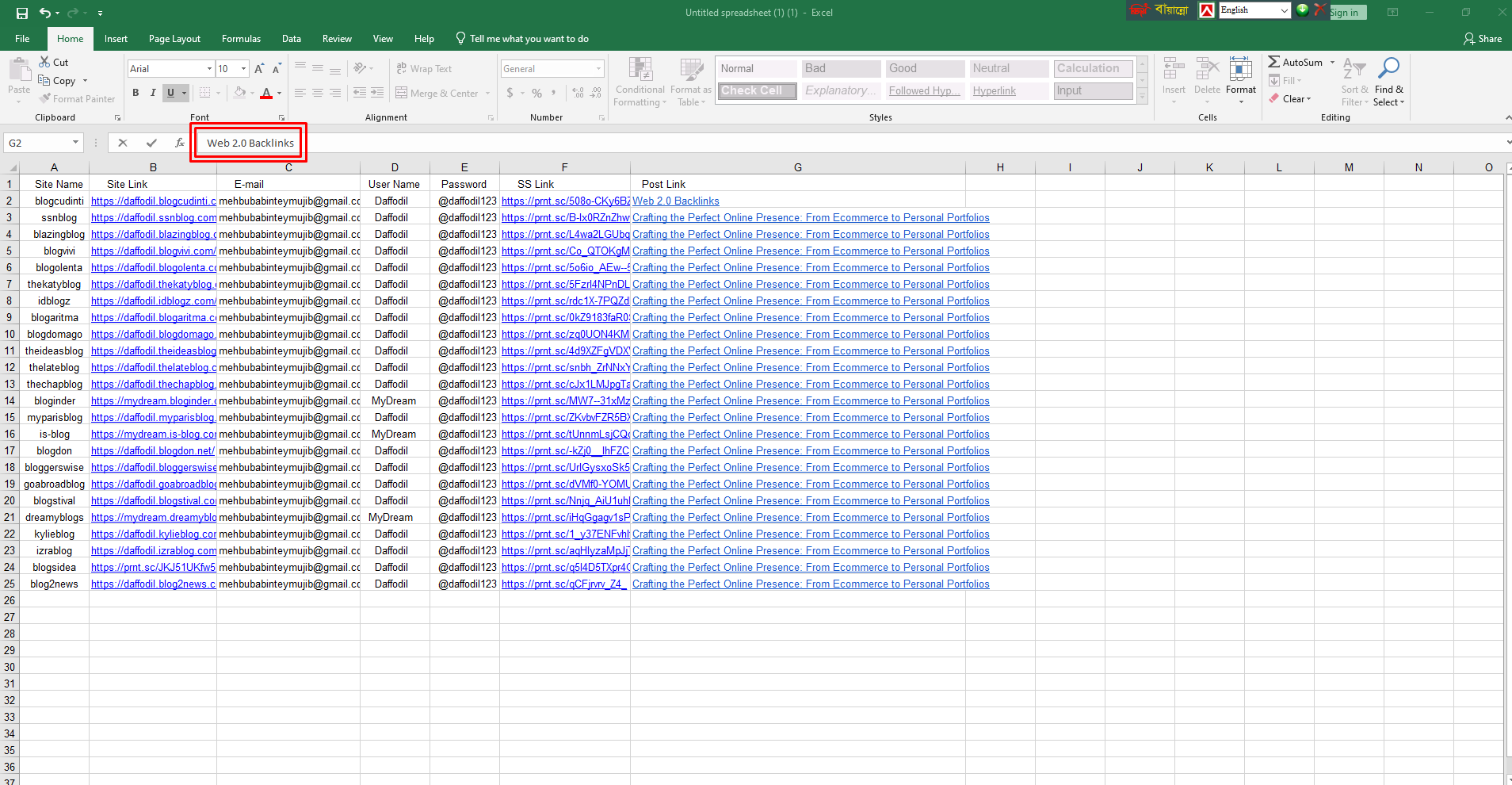Click the Increase Font Size icon
1512x785 pixels.
[259, 69]
